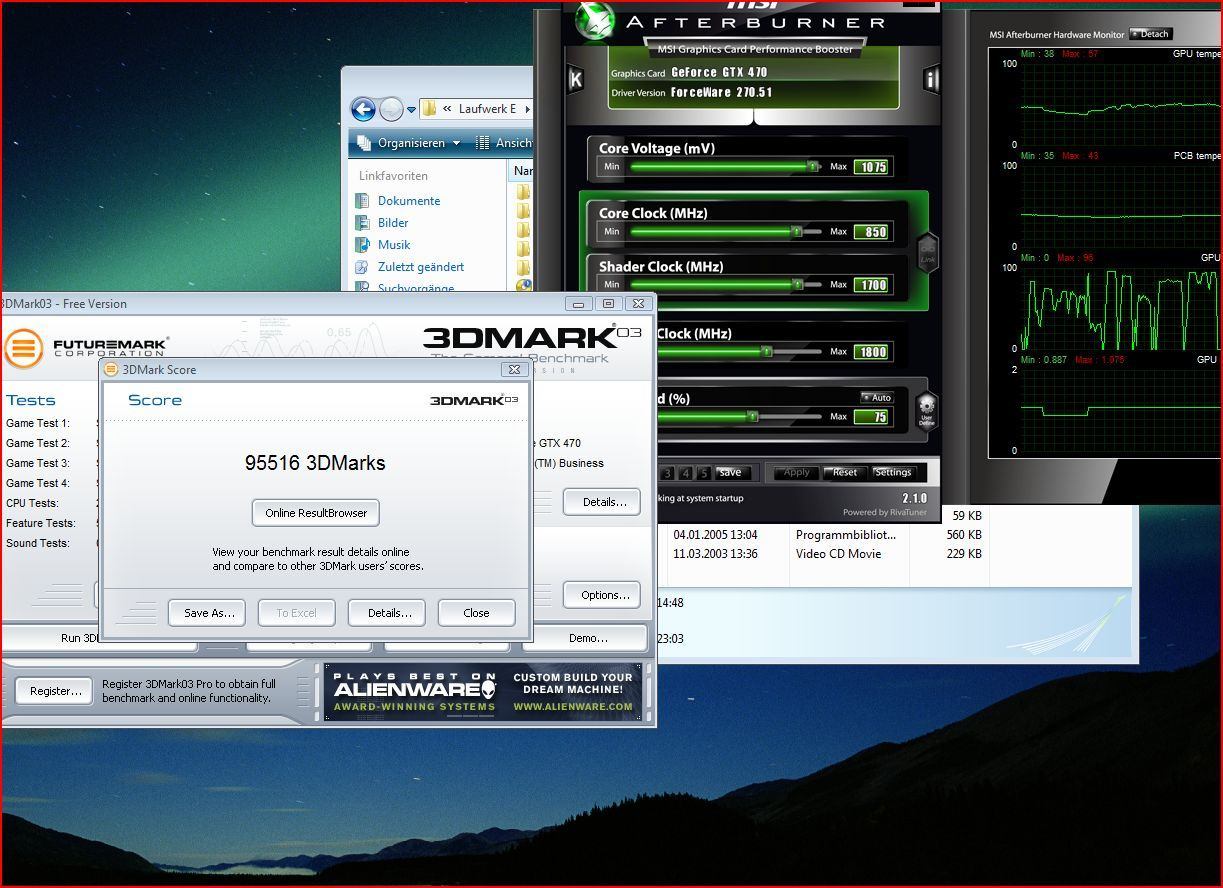Reset Afterburner clocks
1223x888 pixels.
click(845, 473)
